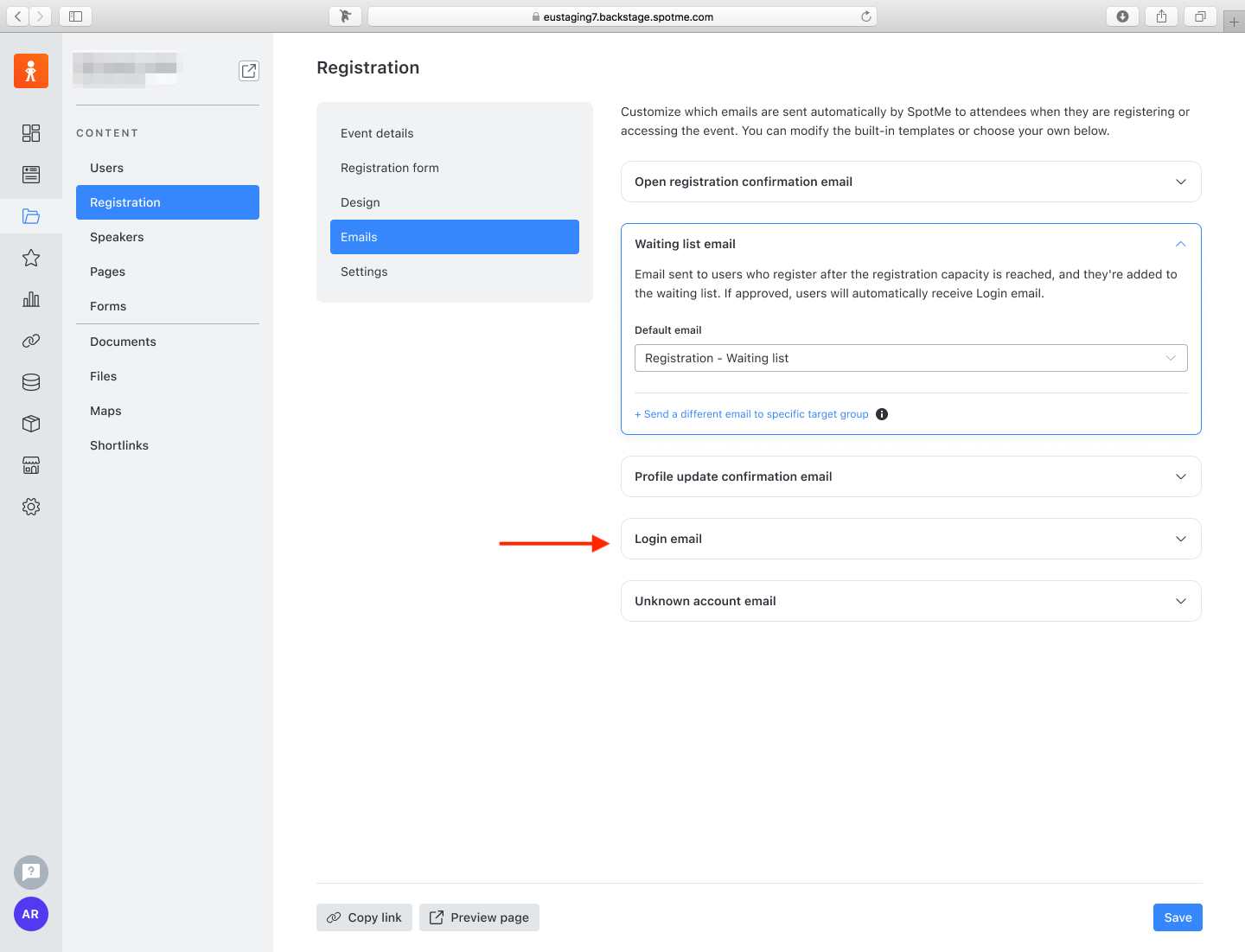Open the help chat bubble icon

pyautogui.click(x=31, y=872)
